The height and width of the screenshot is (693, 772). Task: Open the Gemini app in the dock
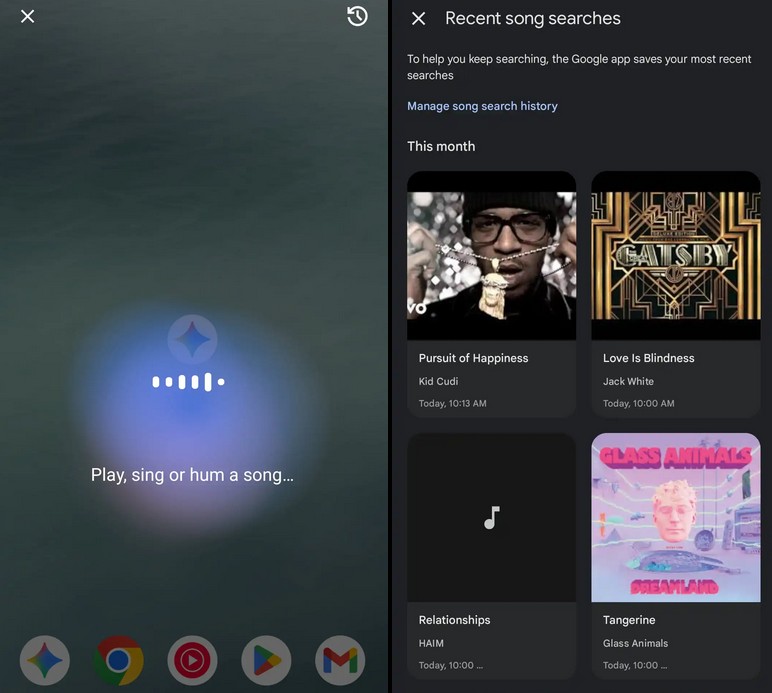tap(45, 660)
